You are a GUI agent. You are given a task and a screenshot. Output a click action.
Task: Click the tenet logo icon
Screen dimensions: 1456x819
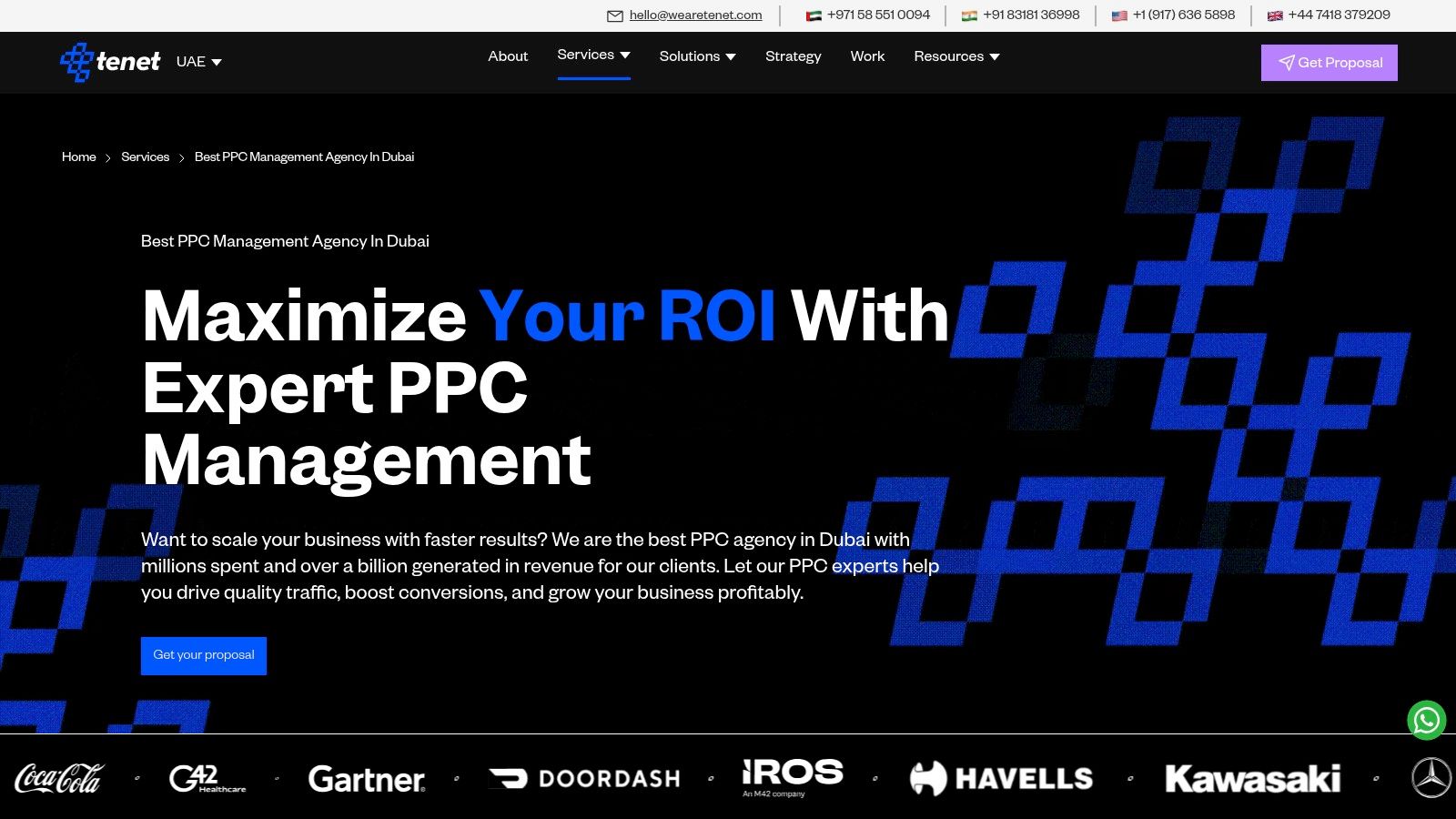pos(76,62)
